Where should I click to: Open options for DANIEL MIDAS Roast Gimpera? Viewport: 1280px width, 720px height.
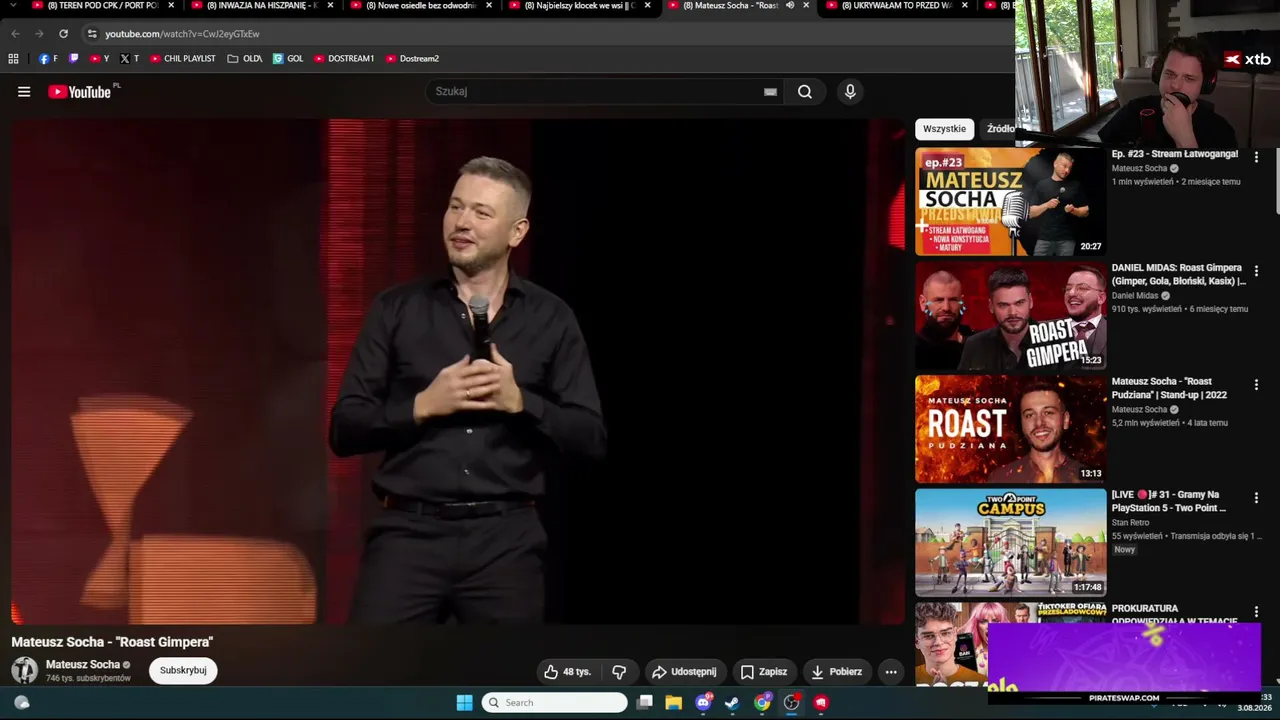coord(1256,271)
